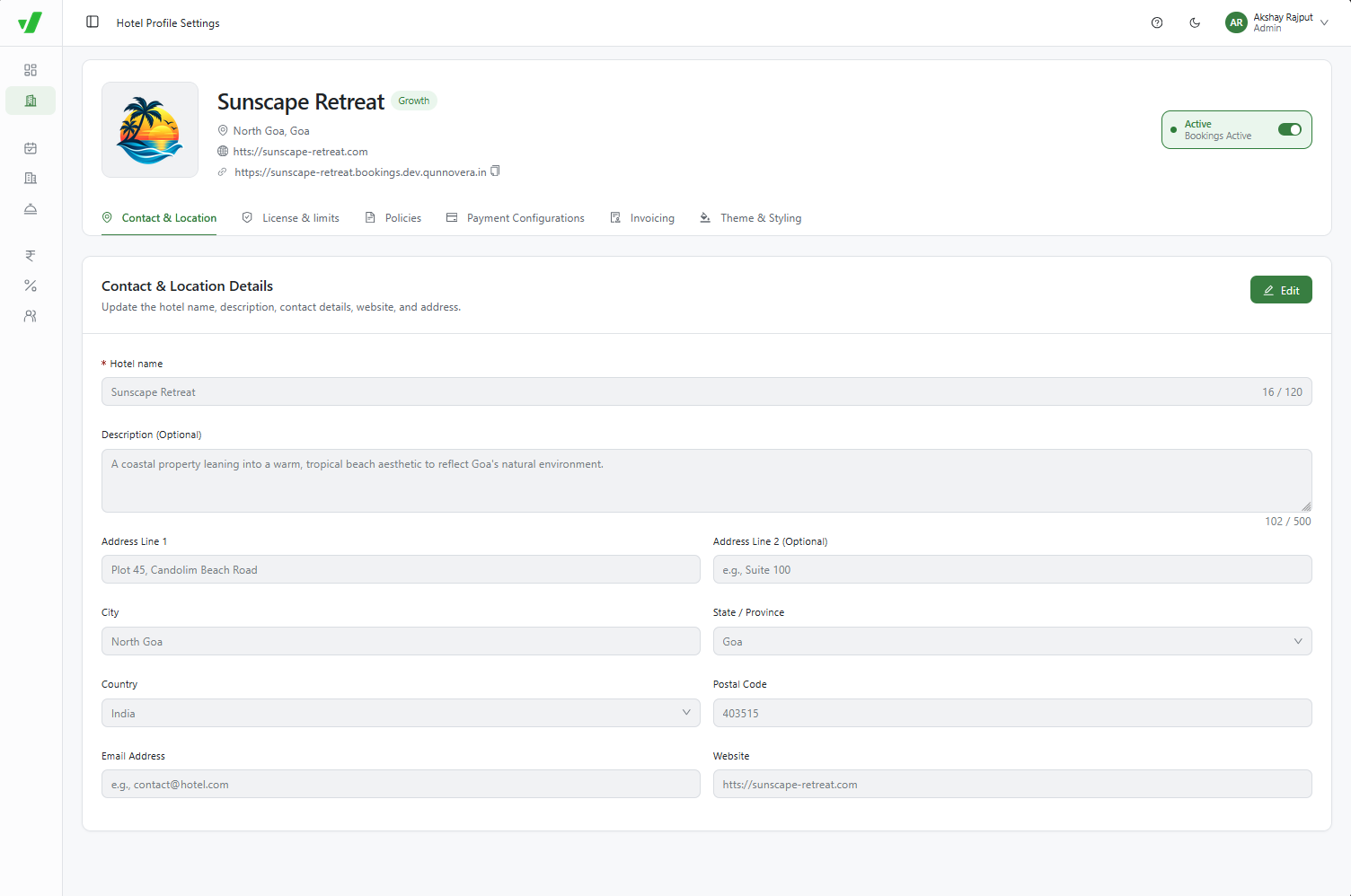Click the 102 / 500 character counter

[x=1288, y=522]
